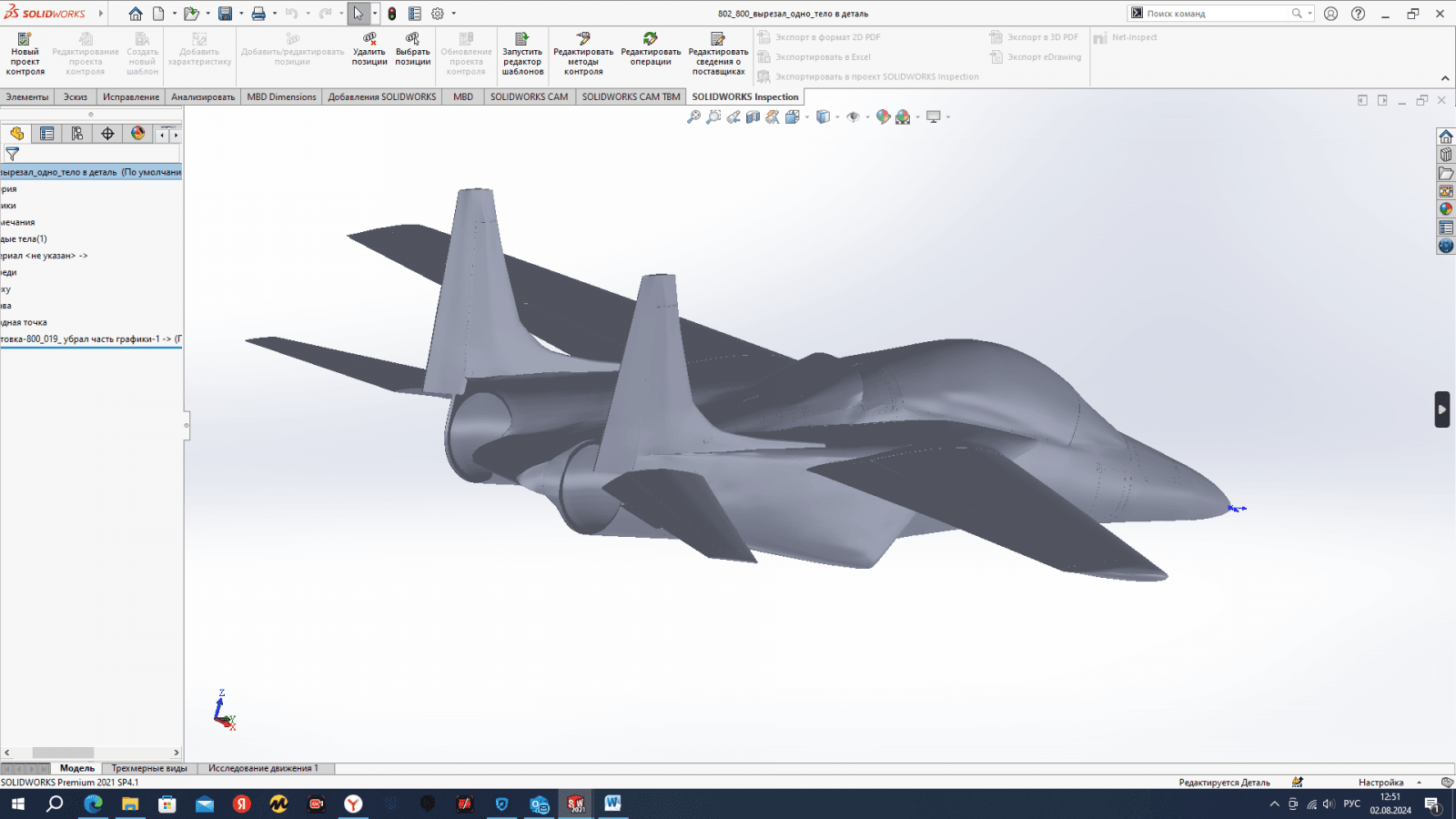The width and height of the screenshot is (1456, 819).
Task: Open Редактировать операции tool
Action: click(x=651, y=50)
